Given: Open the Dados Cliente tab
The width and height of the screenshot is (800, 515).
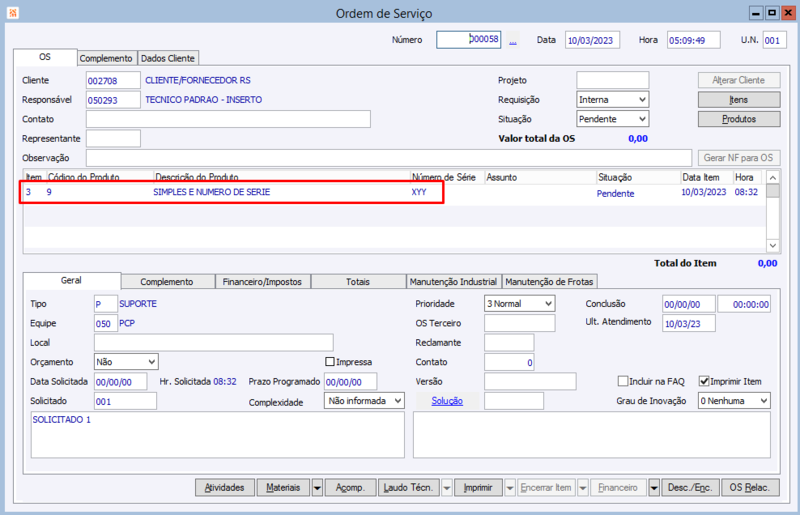Looking at the screenshot, I should pos(168,58).
